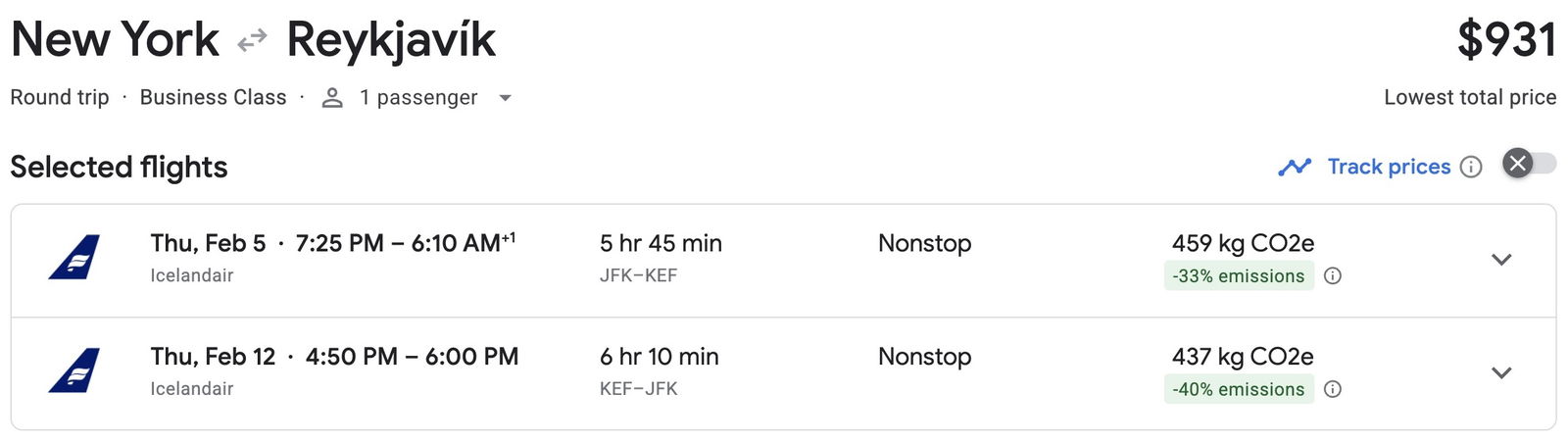Click the Business Class label

pos(213,98)
